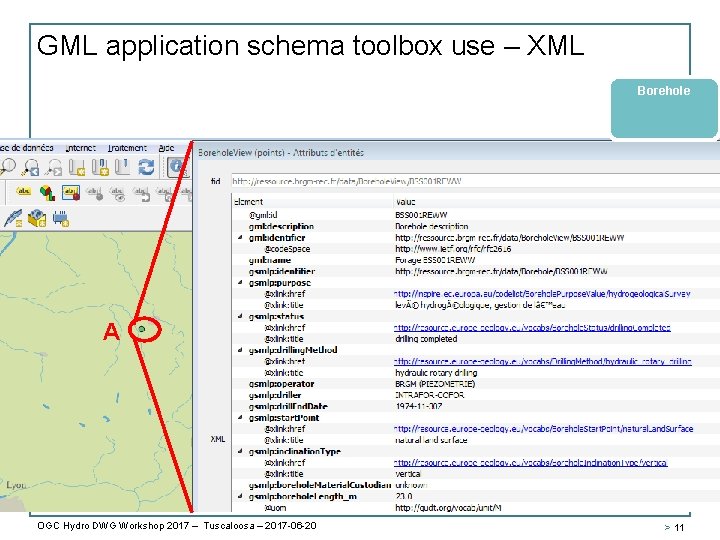Select the @uom row
The height and width of the screenshot is (540, 720).
click(x=476, y=508)
